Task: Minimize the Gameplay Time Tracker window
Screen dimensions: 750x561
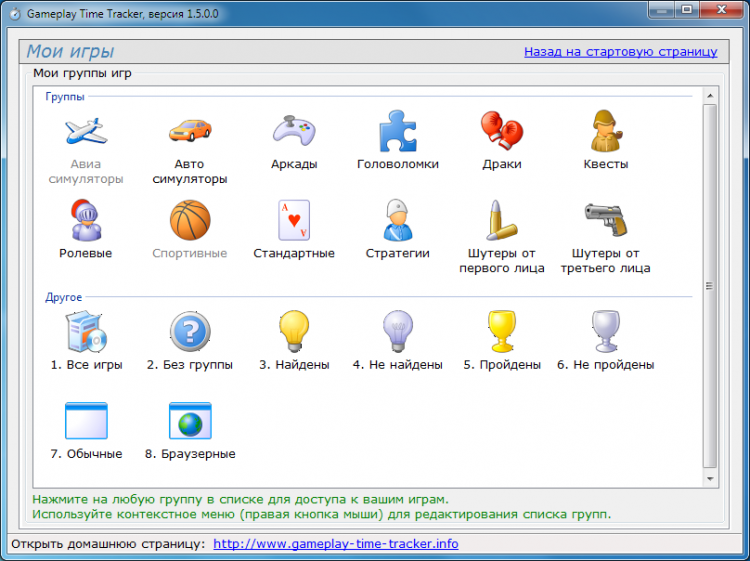Action: [x=662, y=11]
